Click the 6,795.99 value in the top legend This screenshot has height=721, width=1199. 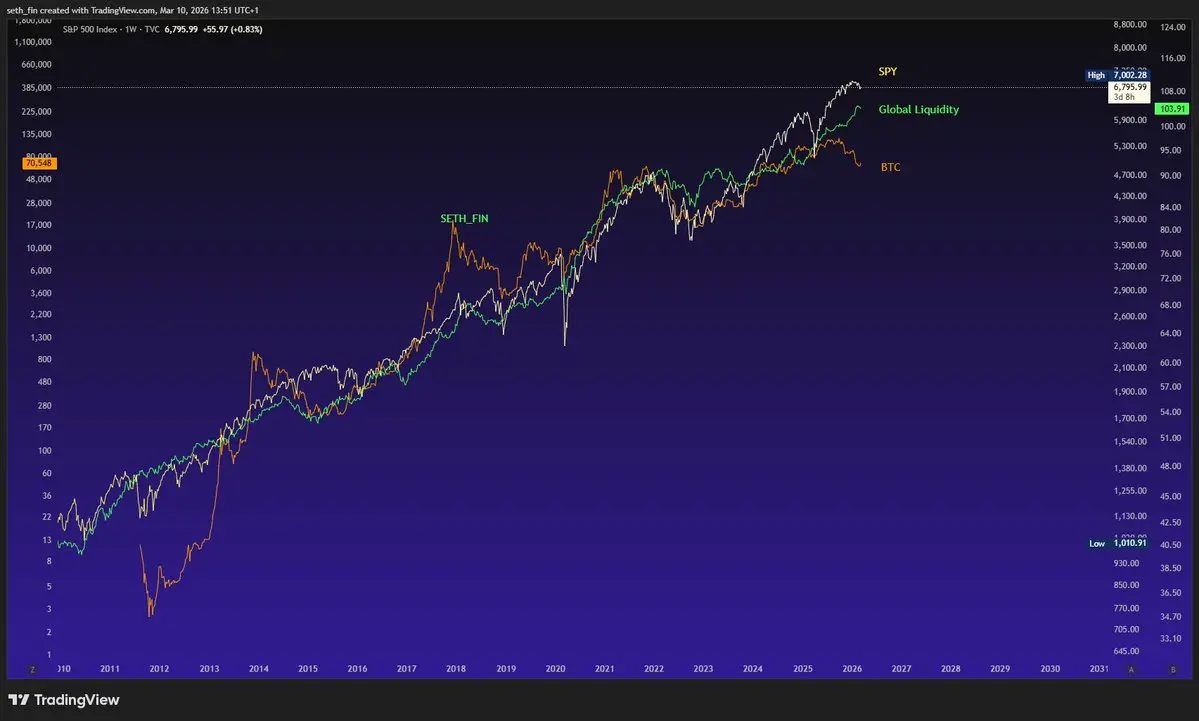tap(181, 29)
